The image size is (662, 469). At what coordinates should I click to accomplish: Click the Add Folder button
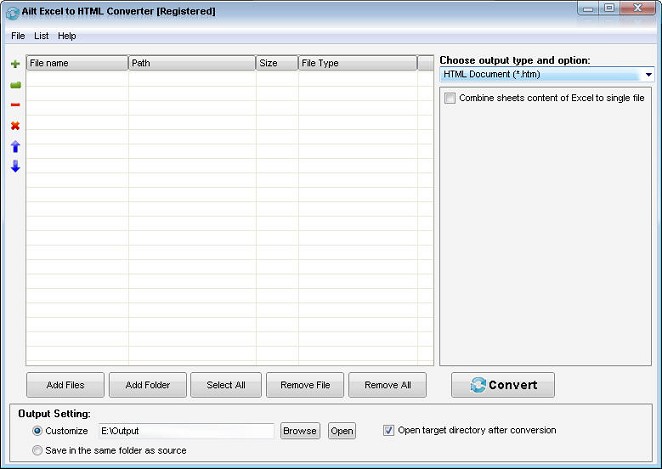click(x=147, y=385)
